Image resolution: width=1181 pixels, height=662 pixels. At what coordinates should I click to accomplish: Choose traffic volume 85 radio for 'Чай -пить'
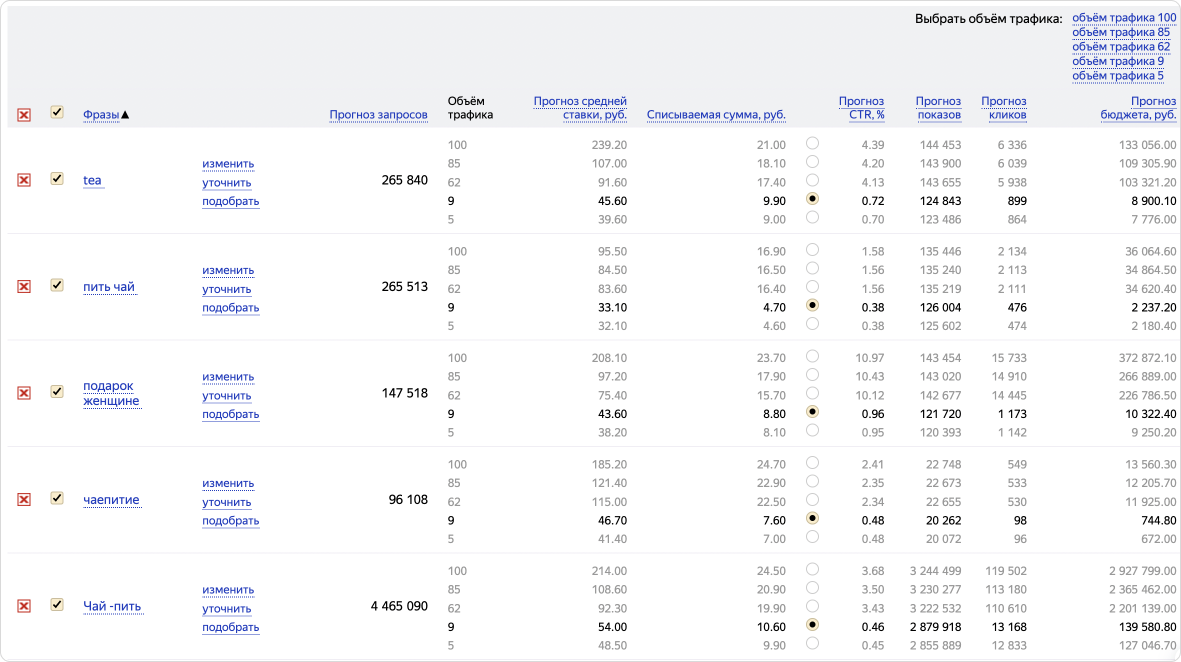click(812, 588)
